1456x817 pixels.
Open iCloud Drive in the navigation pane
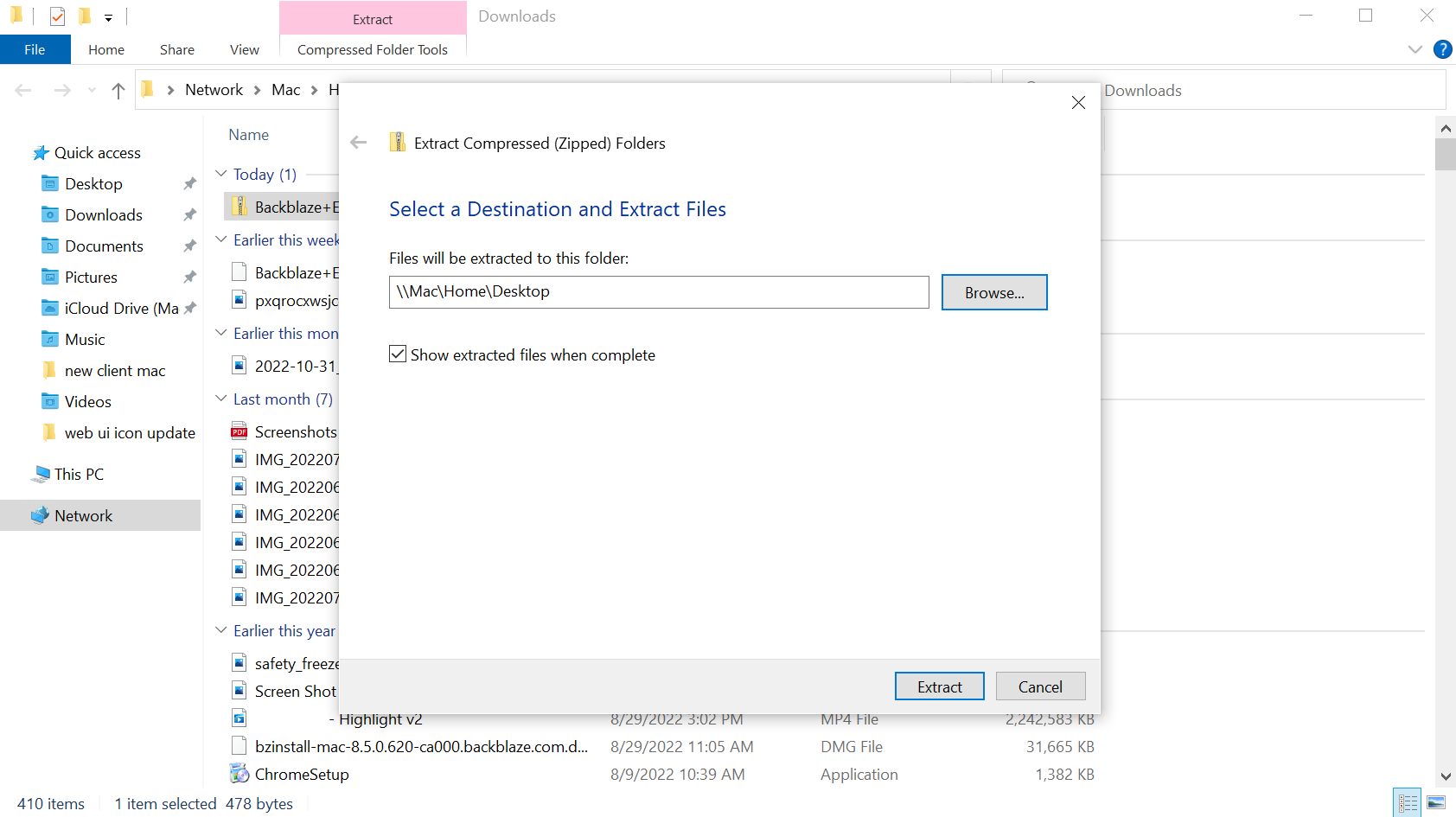pyautogui.click(x=121, y=309)
